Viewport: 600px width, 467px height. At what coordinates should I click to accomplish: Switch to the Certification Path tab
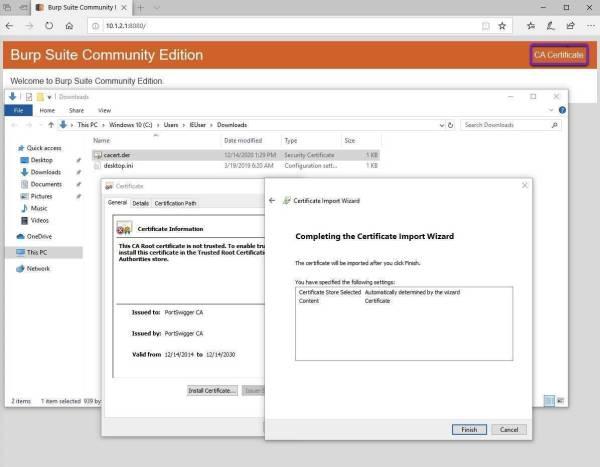[175, 203]
